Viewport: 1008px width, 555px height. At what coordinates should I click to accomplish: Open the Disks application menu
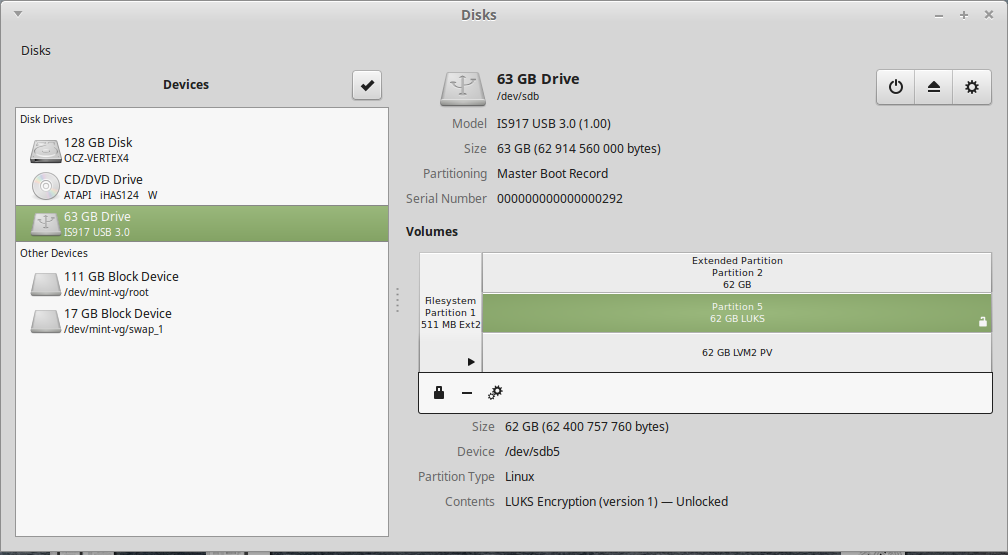[35, 50]
